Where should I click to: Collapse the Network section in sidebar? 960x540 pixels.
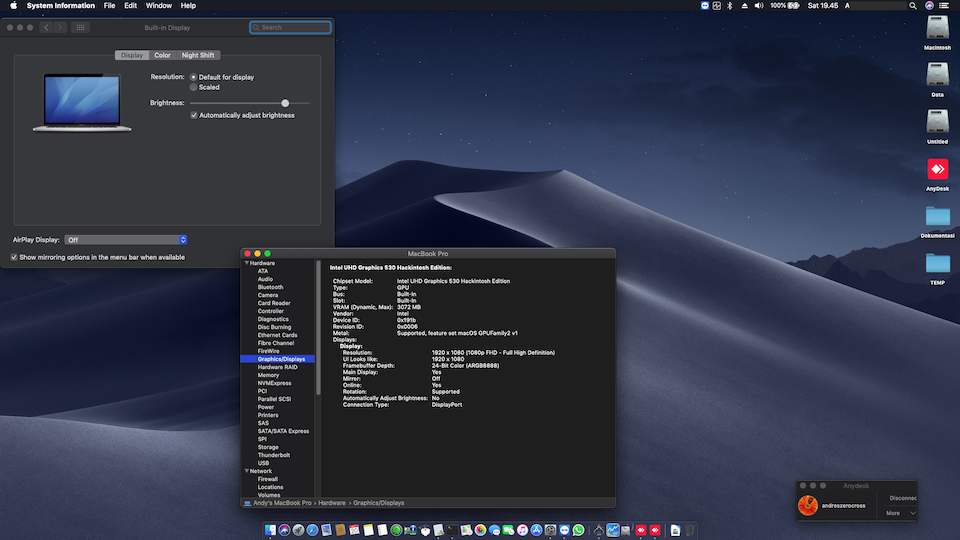coord(246,471)
